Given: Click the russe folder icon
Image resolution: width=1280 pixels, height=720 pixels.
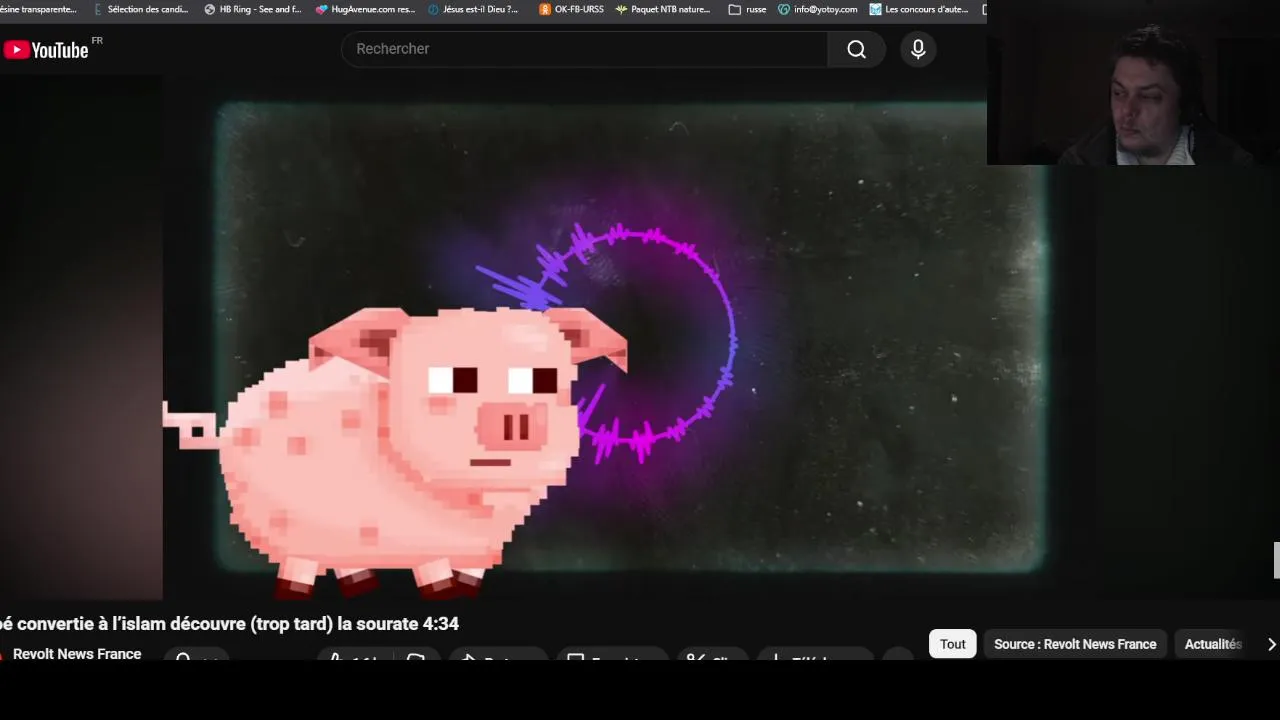Looking at the screenshot, I should (735, 9).
